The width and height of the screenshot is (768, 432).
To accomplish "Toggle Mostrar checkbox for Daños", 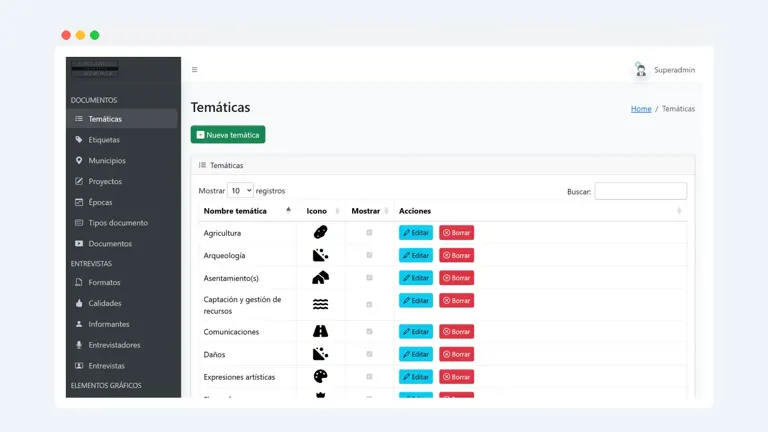I will (369, 354).
